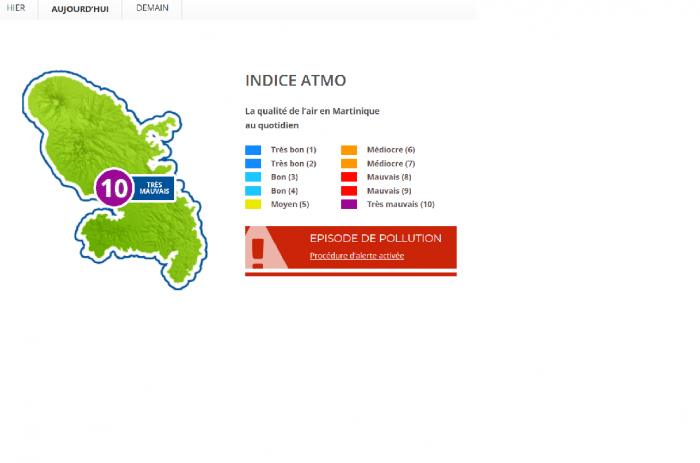Image resolution: width=700 pixels, height=463 pixels.
Task: Click the Très bon (1) color swatch
Action: coord(253,150)
